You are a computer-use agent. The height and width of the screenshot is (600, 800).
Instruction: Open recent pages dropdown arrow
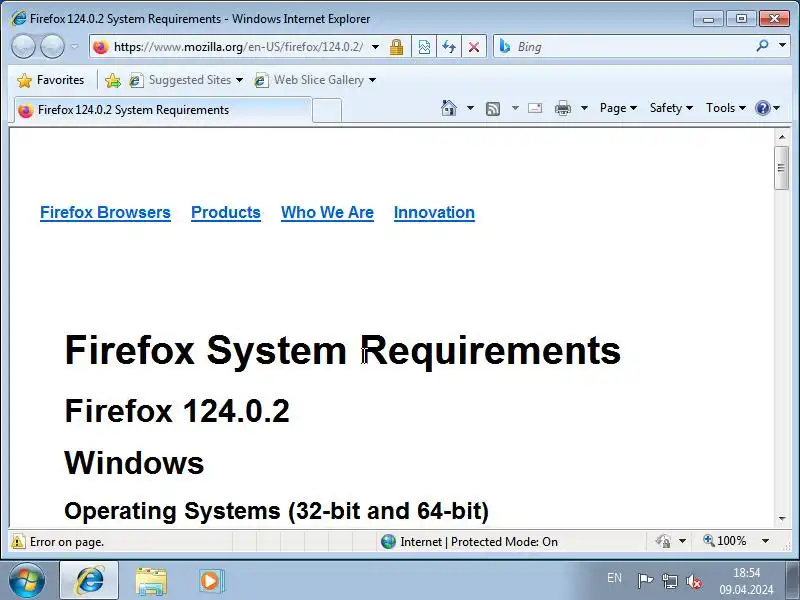coord(74,46)
